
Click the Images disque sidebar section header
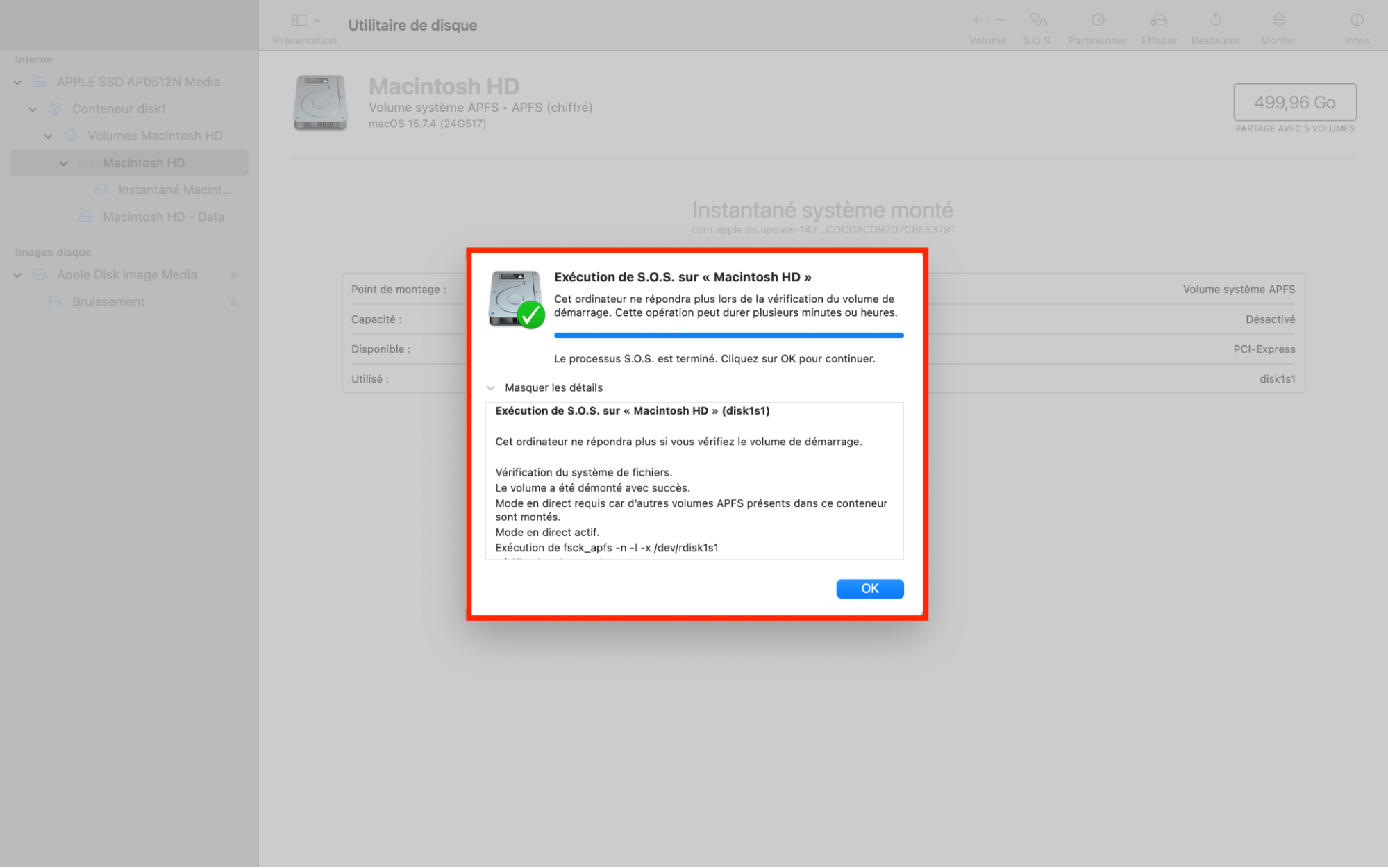[x=53, y=252]
